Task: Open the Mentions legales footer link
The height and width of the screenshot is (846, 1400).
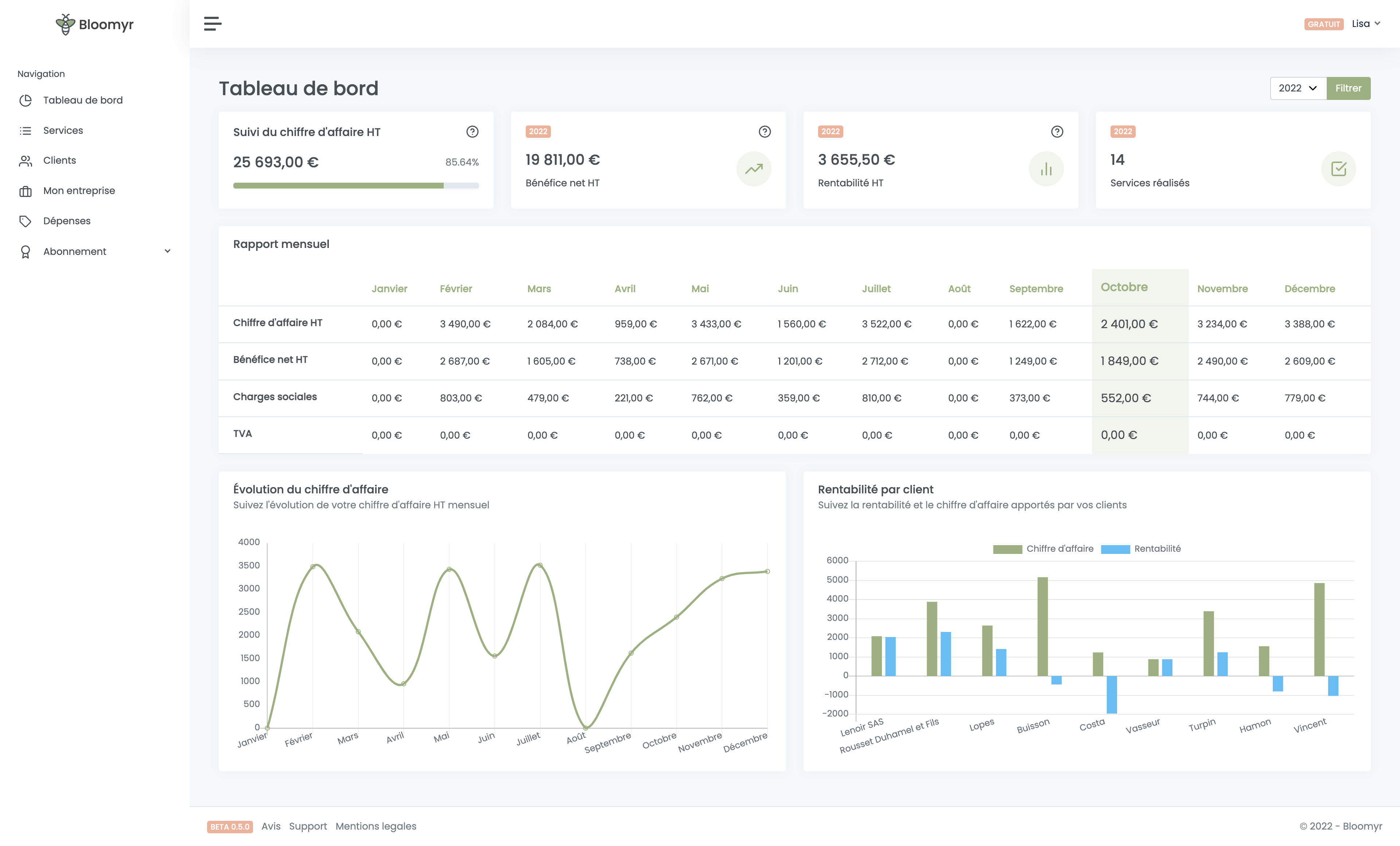Action: click(376, 826)
